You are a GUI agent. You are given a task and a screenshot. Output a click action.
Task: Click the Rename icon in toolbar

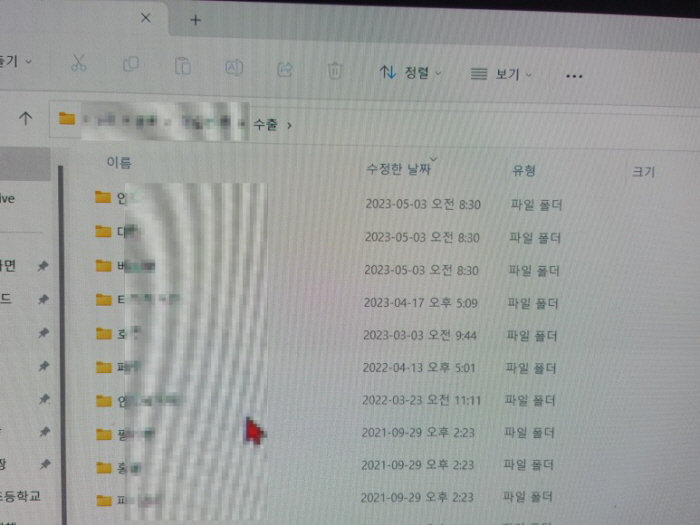pos(234,67)
